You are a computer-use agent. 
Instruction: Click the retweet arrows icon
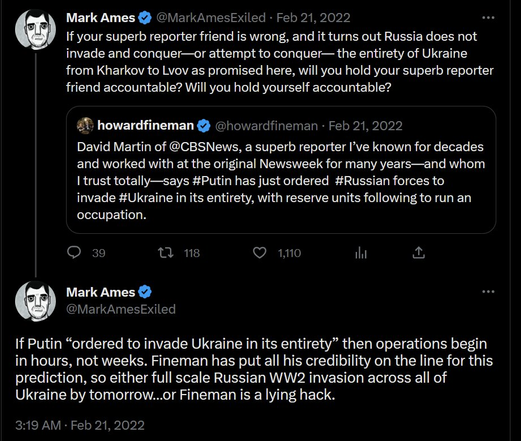(166, 253)
